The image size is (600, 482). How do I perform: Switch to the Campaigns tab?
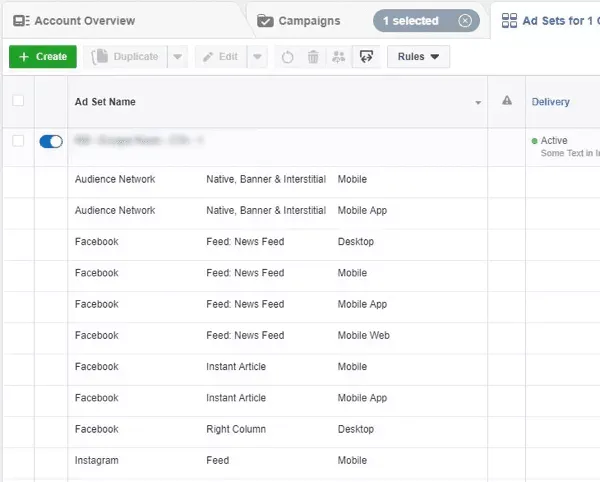click(x=308, y=21)
